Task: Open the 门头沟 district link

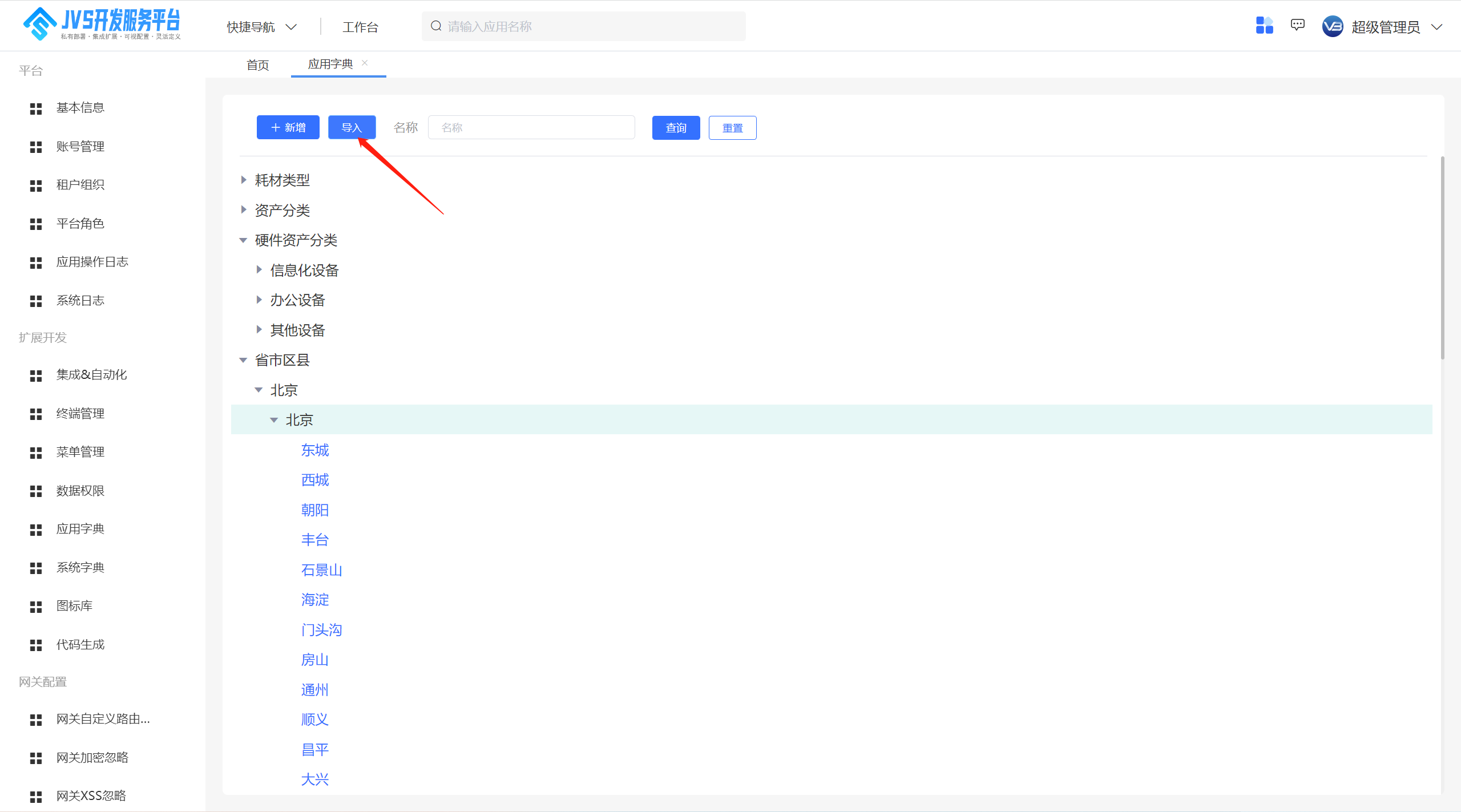Action: point(321,630)
